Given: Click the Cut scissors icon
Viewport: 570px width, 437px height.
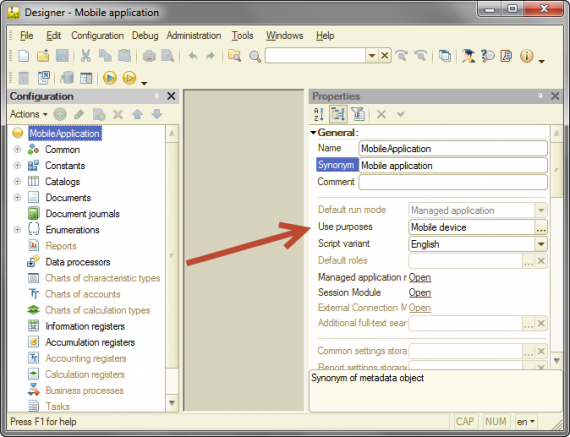Looking at the screenshot, I should (86, 56).
